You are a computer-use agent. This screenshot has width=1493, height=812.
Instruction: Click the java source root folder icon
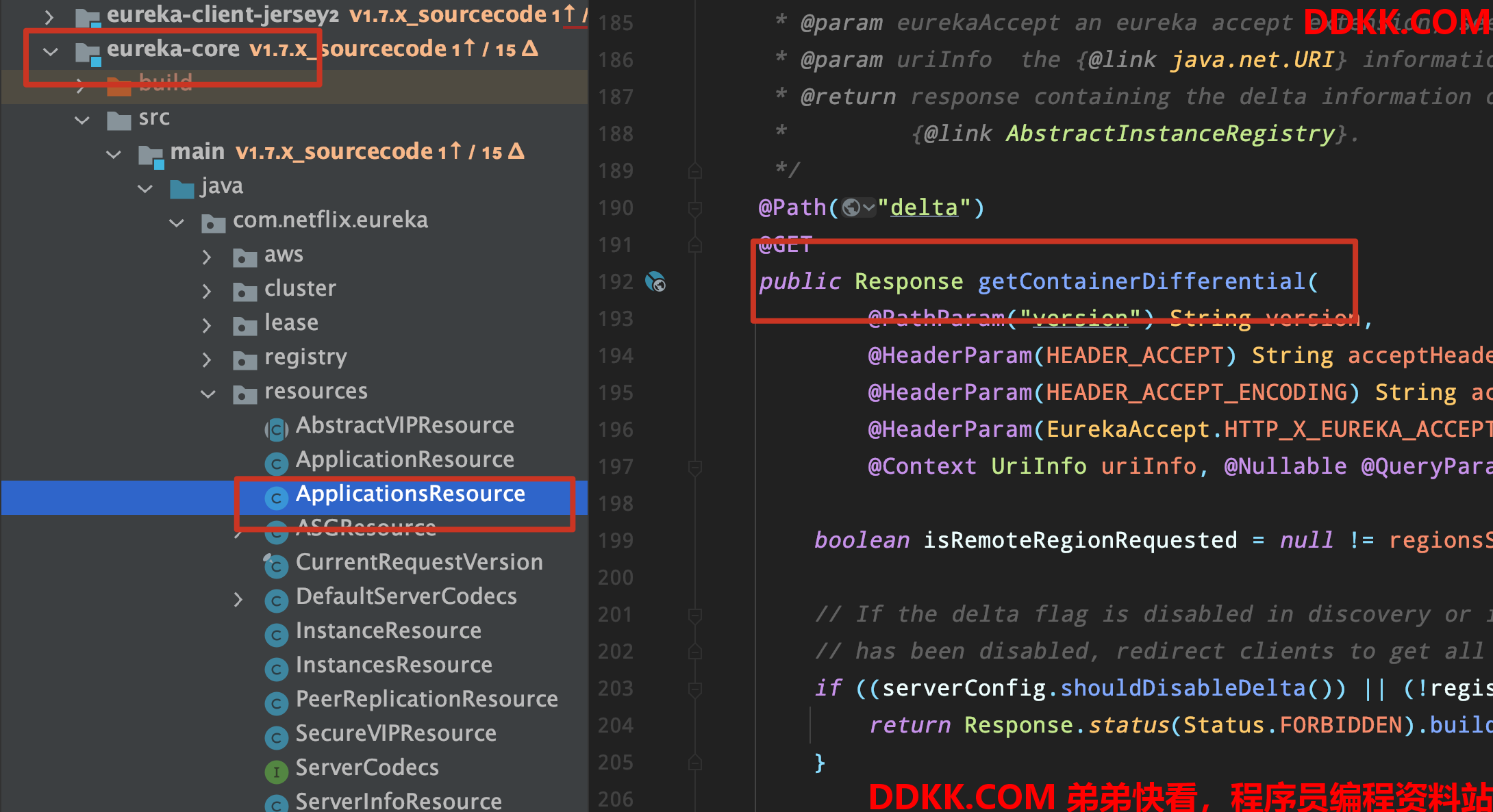(181, 188)
